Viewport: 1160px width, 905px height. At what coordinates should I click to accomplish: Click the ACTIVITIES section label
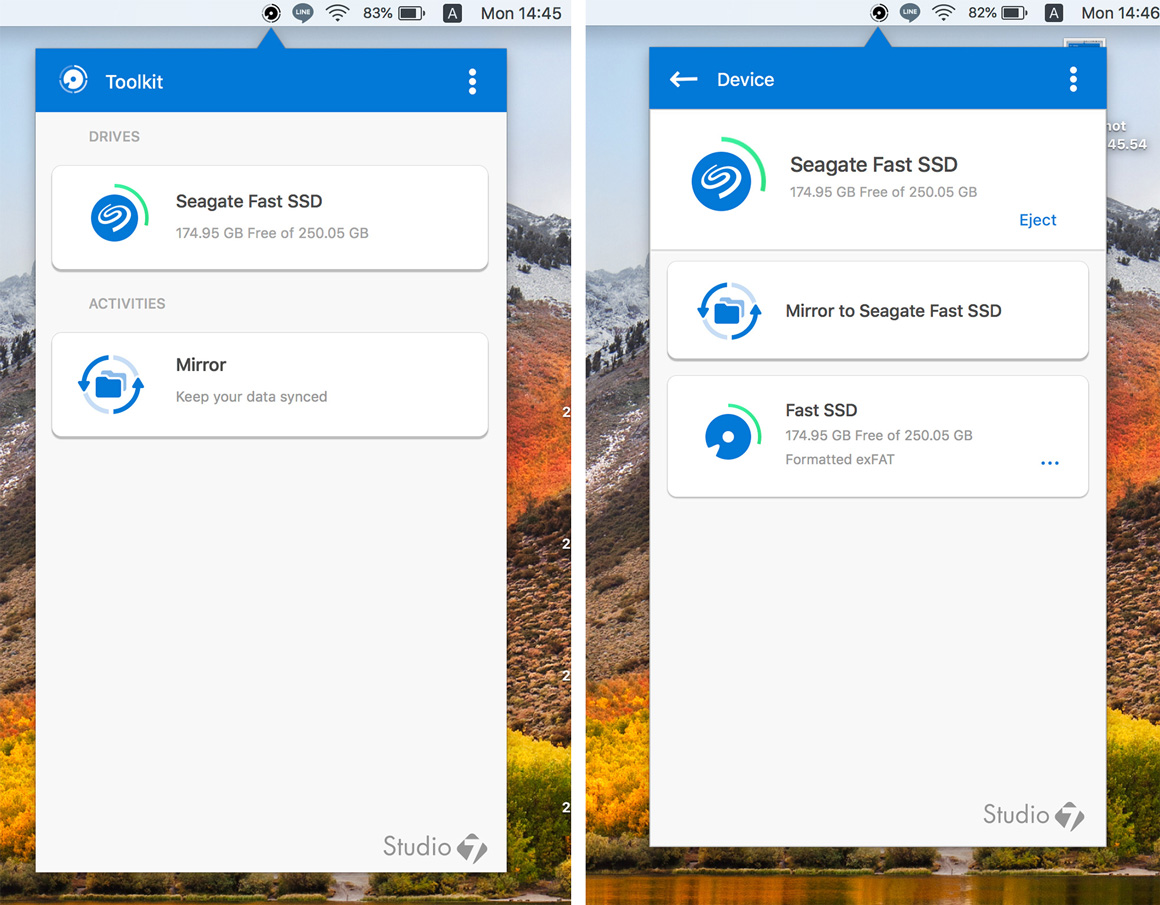coord(127,303)
